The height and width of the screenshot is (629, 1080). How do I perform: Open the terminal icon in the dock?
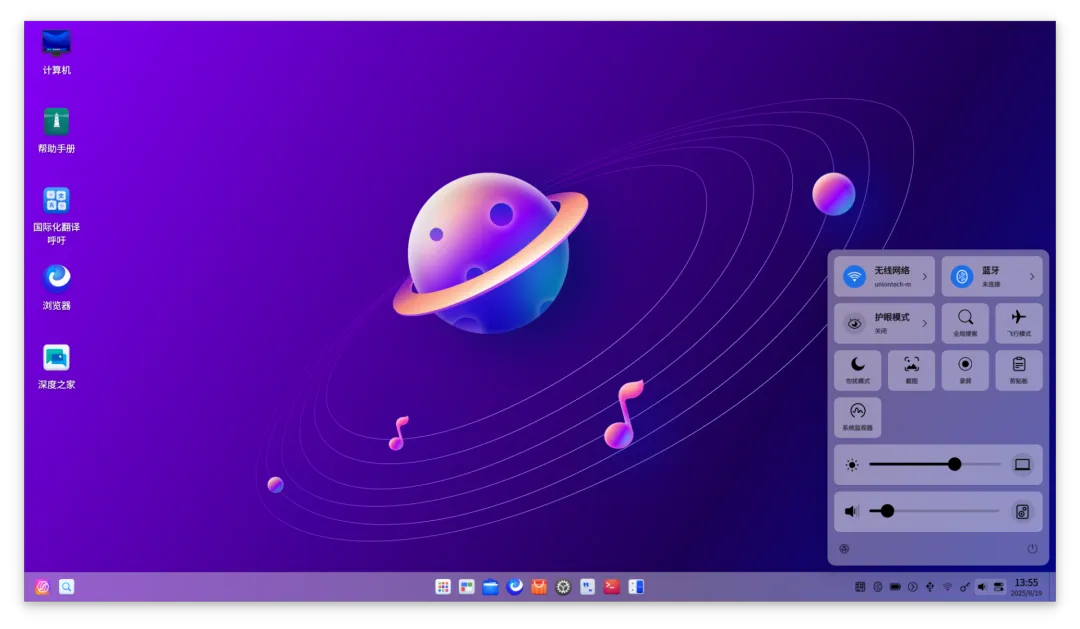point(612,586)
